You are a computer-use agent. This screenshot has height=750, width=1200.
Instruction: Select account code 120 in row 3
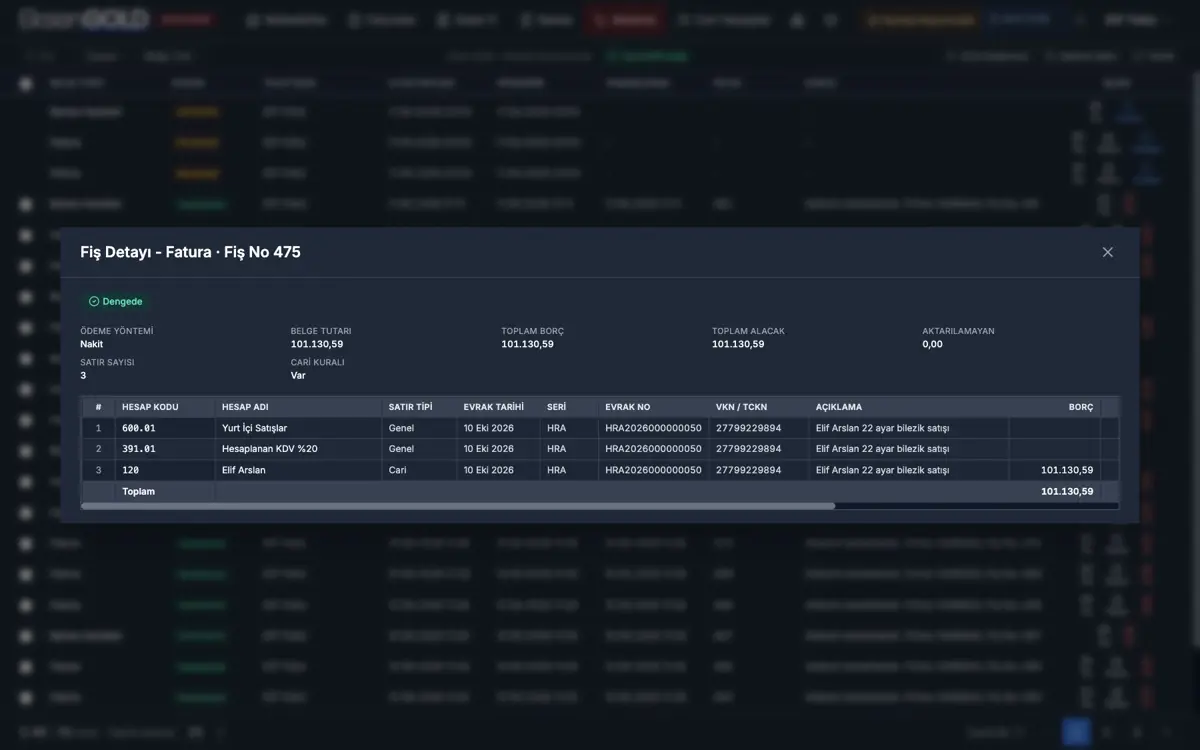(131, 470)
